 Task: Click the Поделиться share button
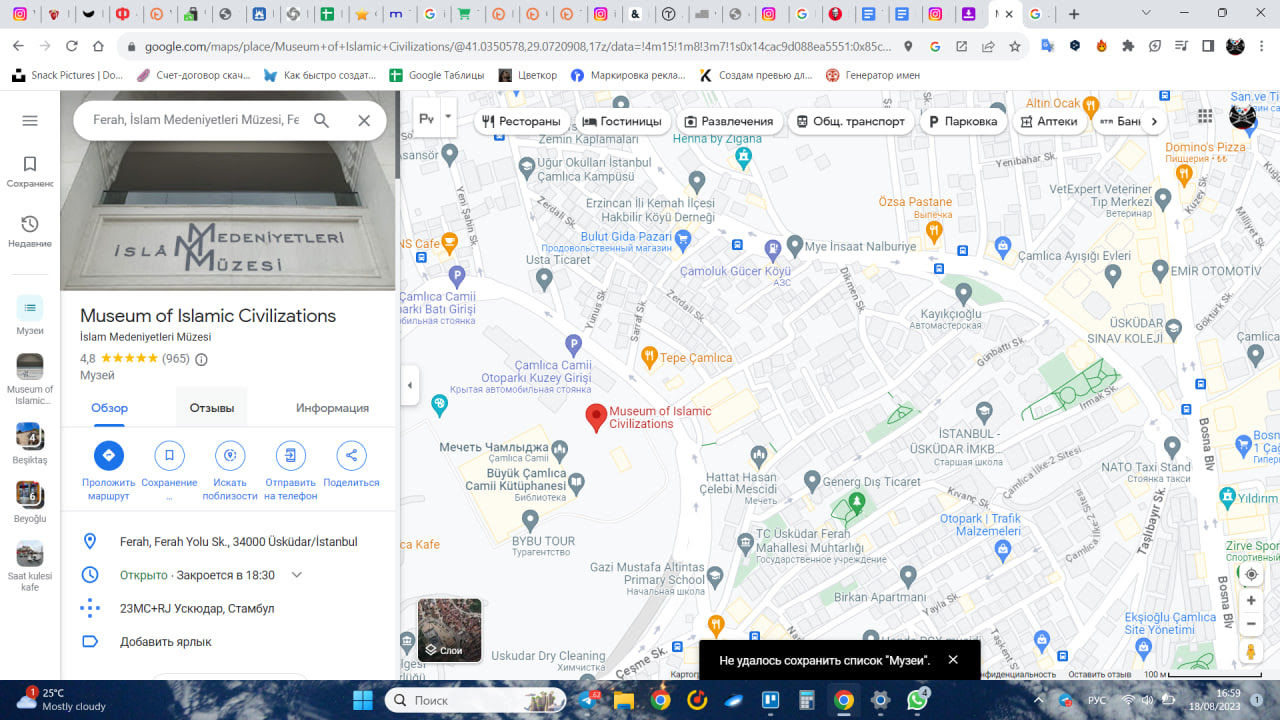point(351,455)
